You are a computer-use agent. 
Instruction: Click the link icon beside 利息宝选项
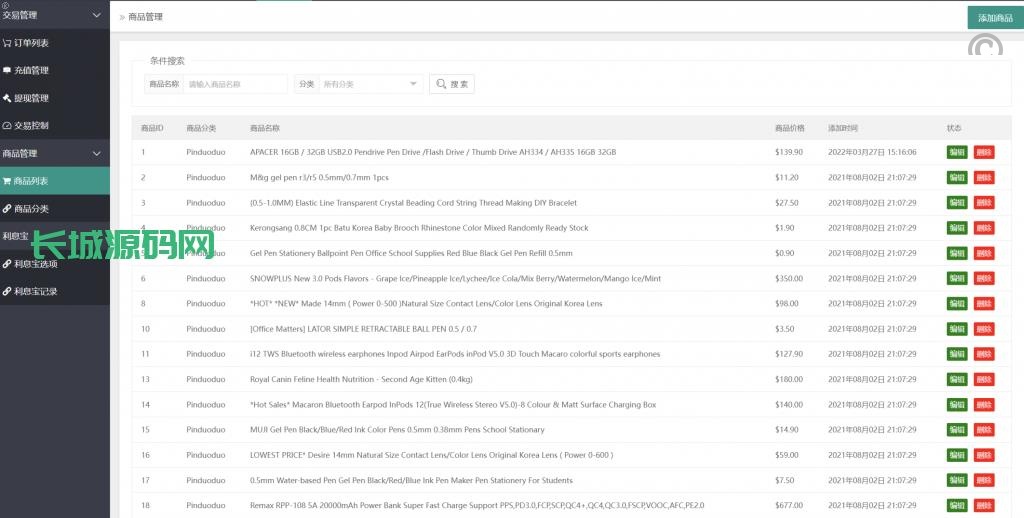[7, 264]
